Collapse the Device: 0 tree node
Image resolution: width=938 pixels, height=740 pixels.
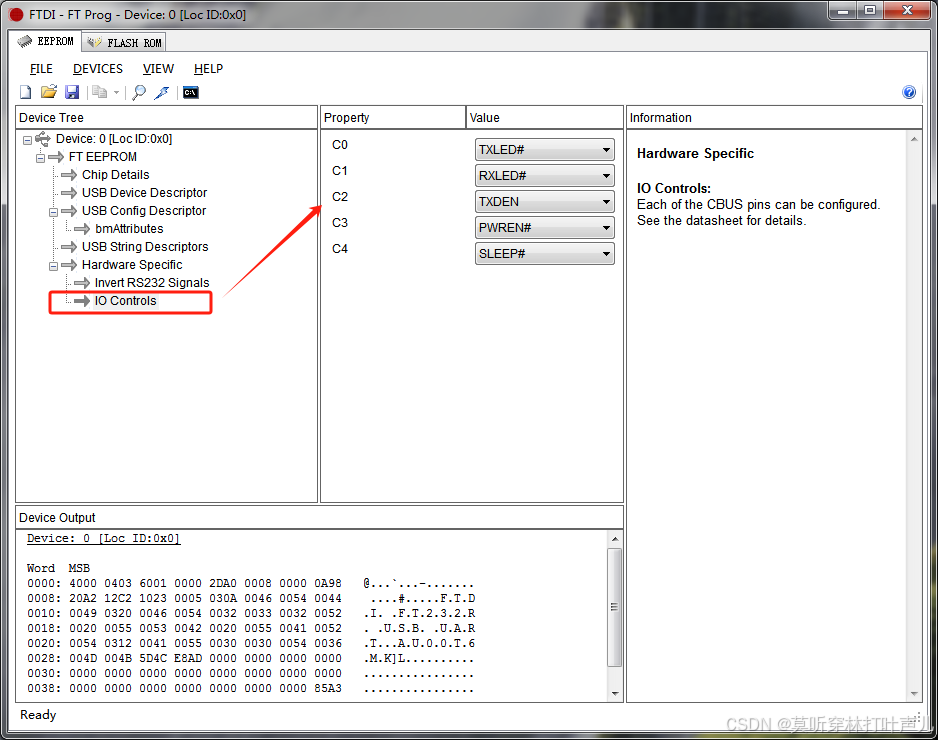point(27,140)
